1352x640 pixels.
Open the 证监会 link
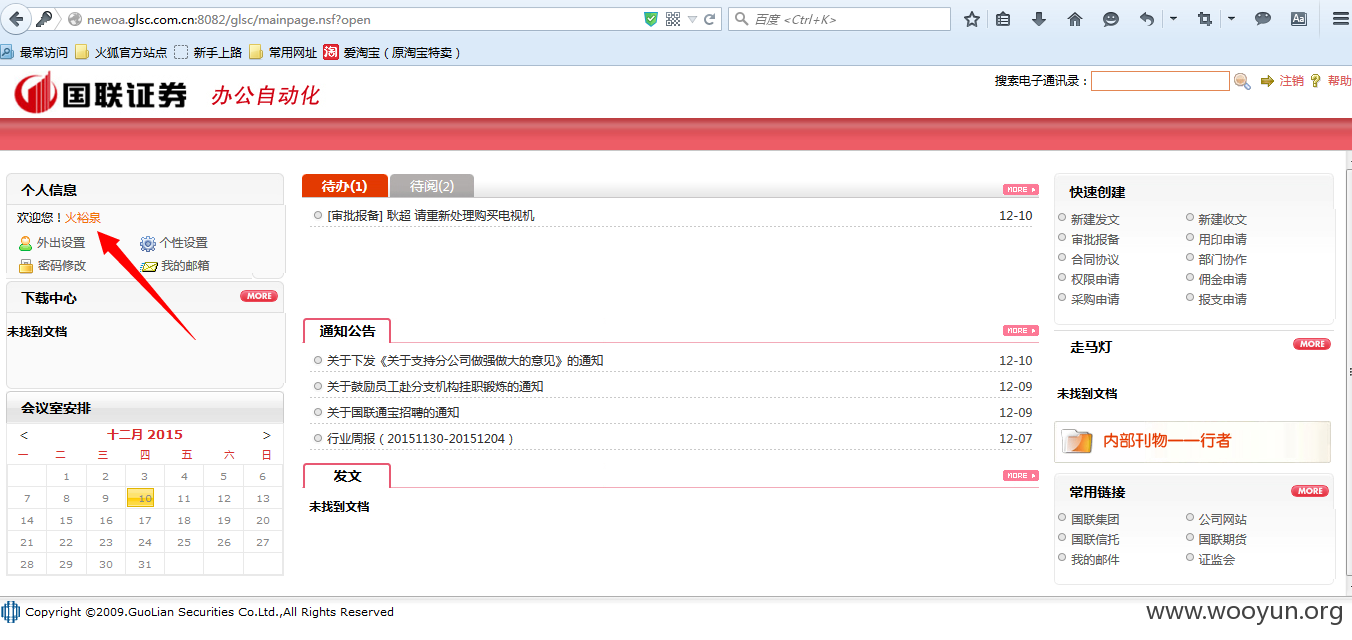click(x=1217, y=559)
